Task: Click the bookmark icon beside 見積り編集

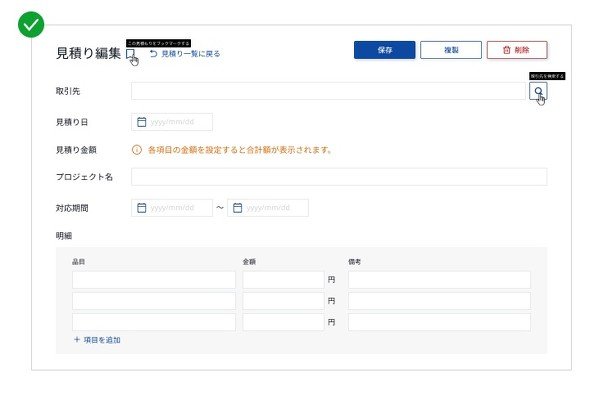Action: pos(130,53)
